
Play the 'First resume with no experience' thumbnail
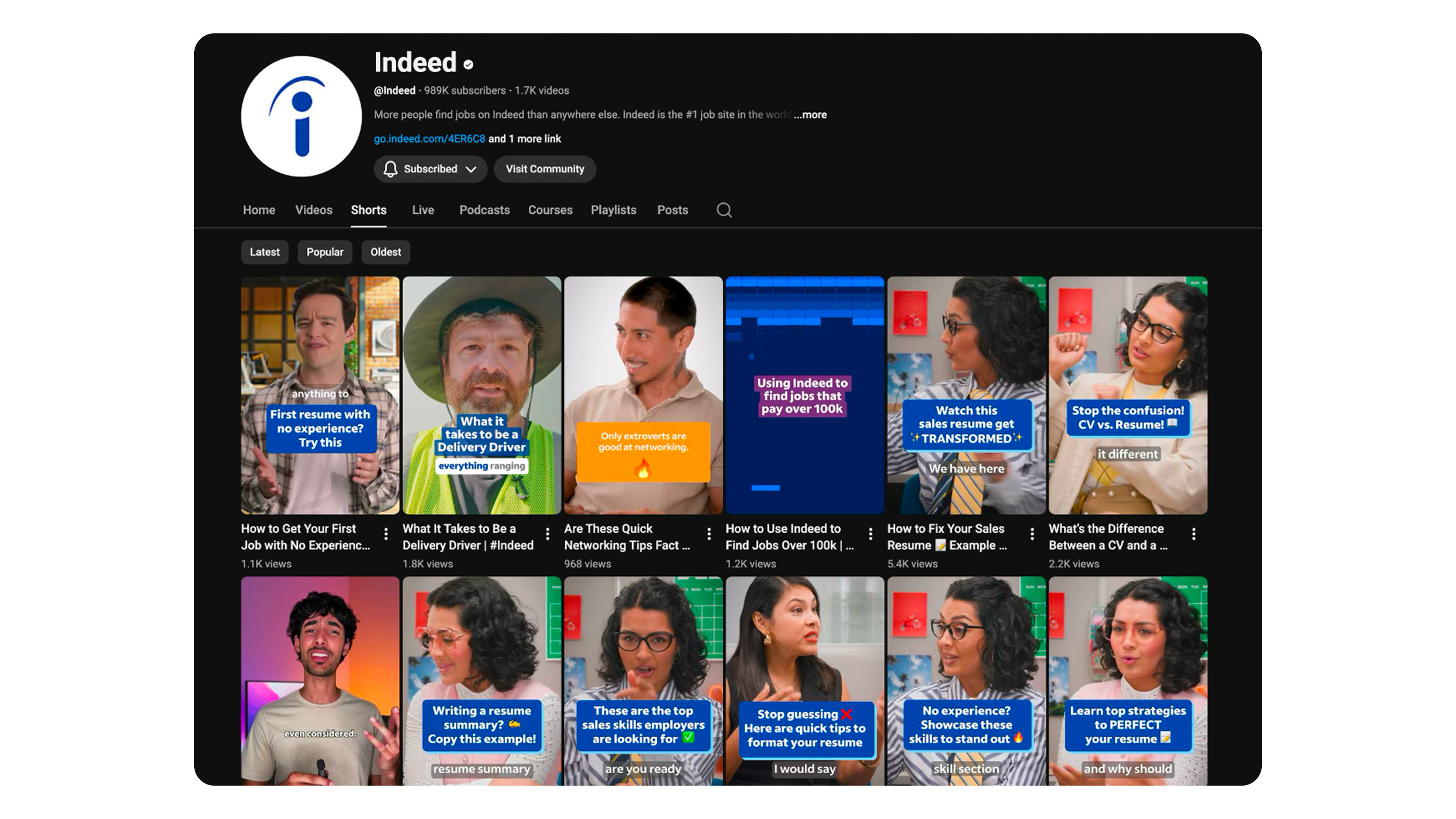(320, 395)
